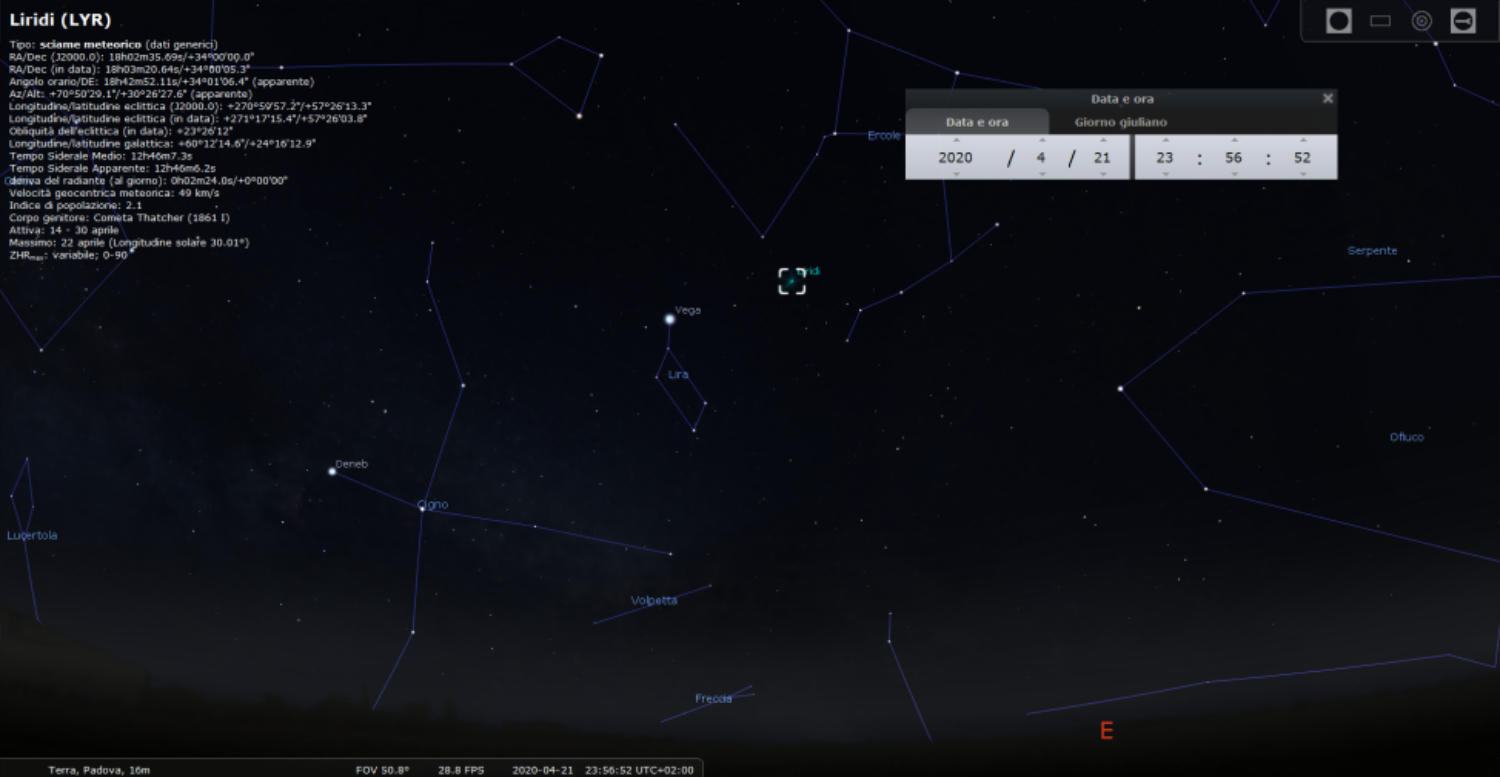Decrease the year with the down arrow
This screenshot has width=1500, height=778.
click(x=956, y=174)
